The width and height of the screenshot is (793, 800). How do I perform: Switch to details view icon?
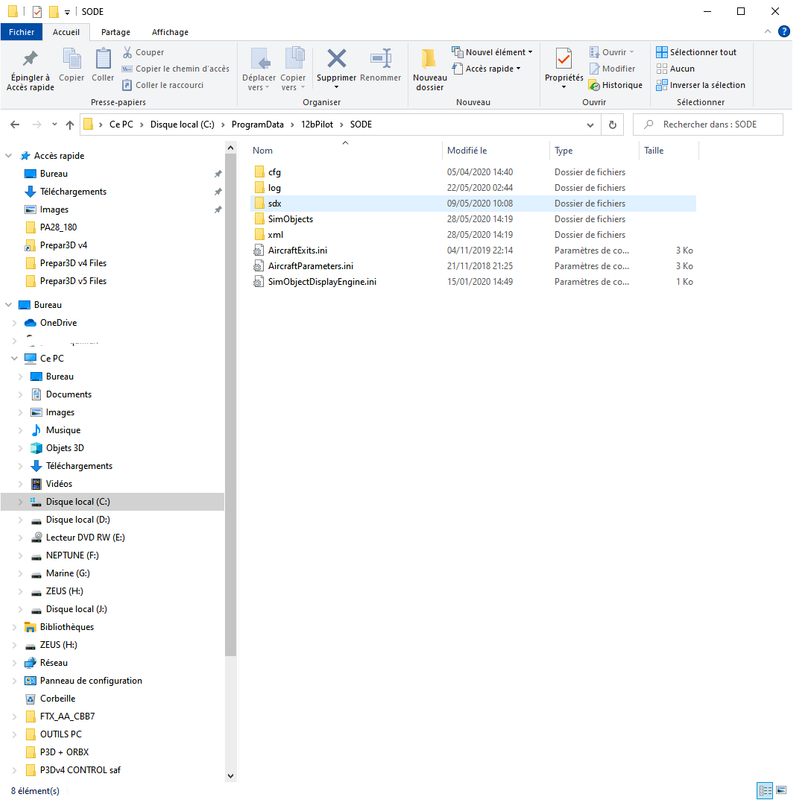[764, 790]
